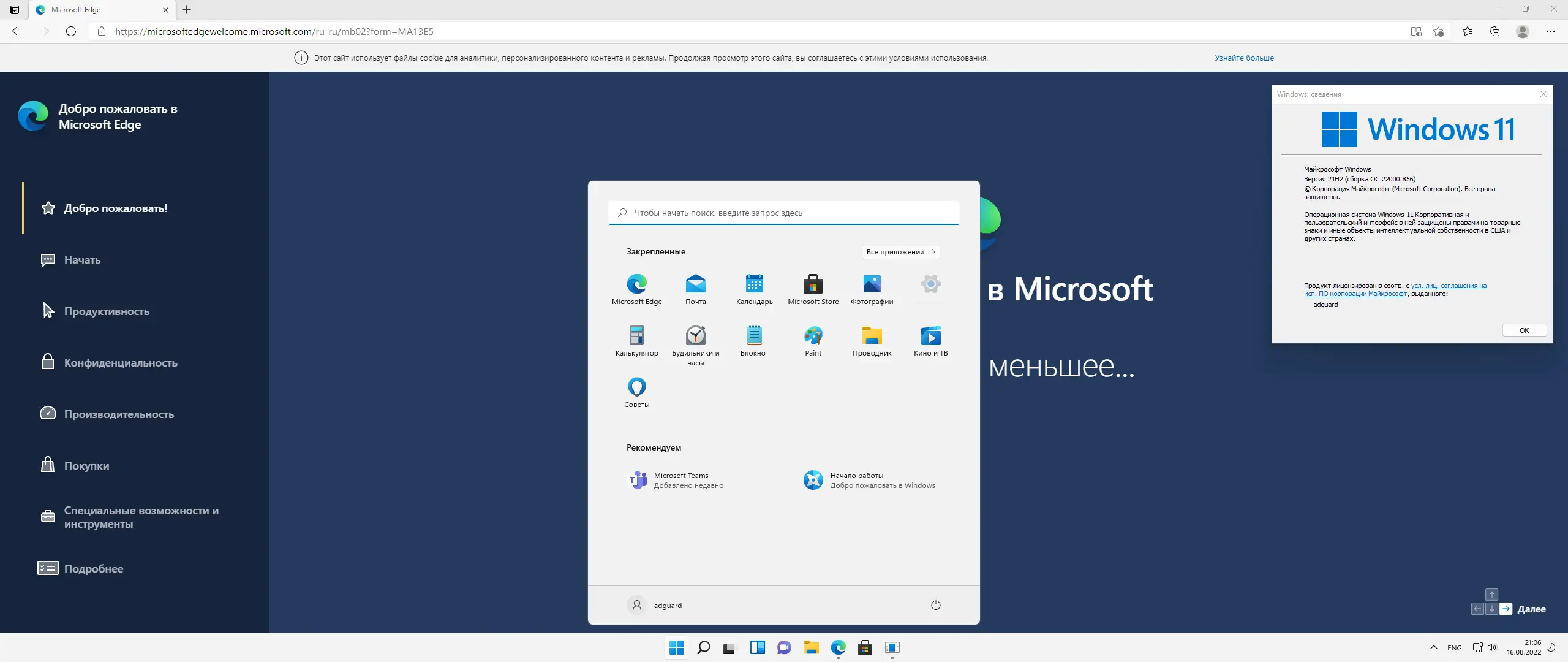Expand hidden system tray icons chevron
This screenshot has width=1568, height=662.
(1433, 647)
